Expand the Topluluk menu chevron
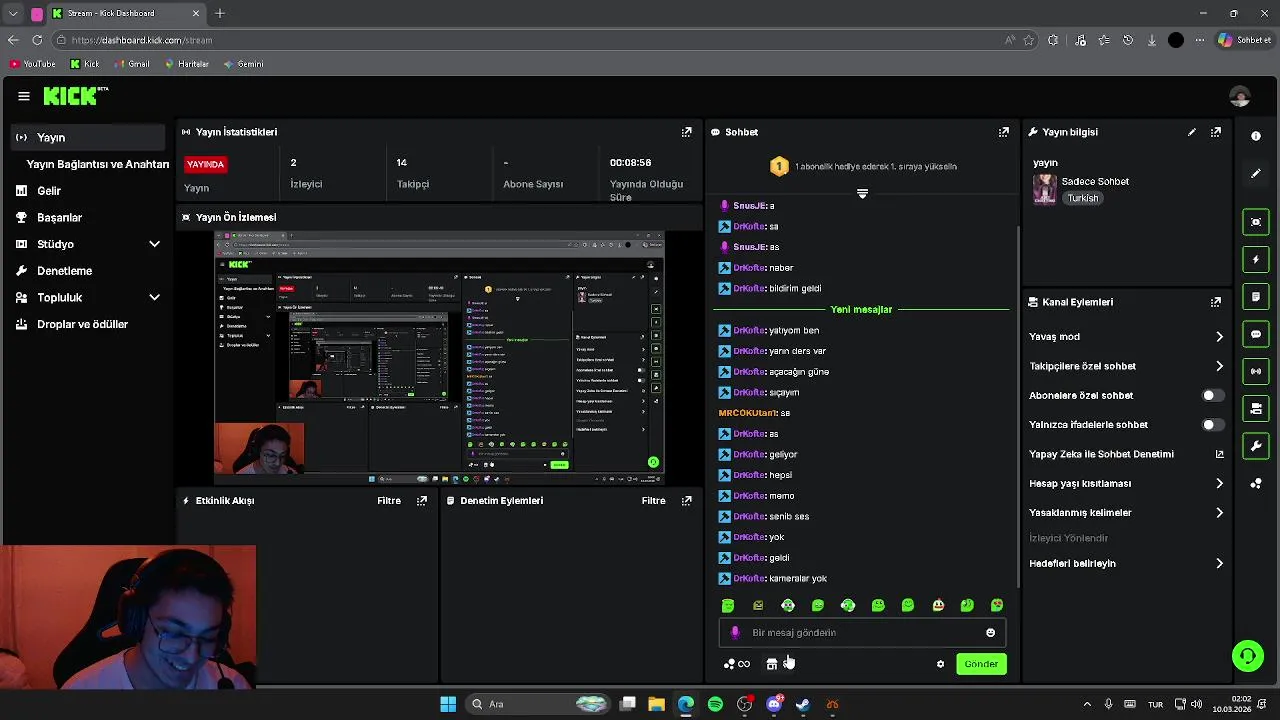Screen dimensions: 1280x720 (154, 297)
